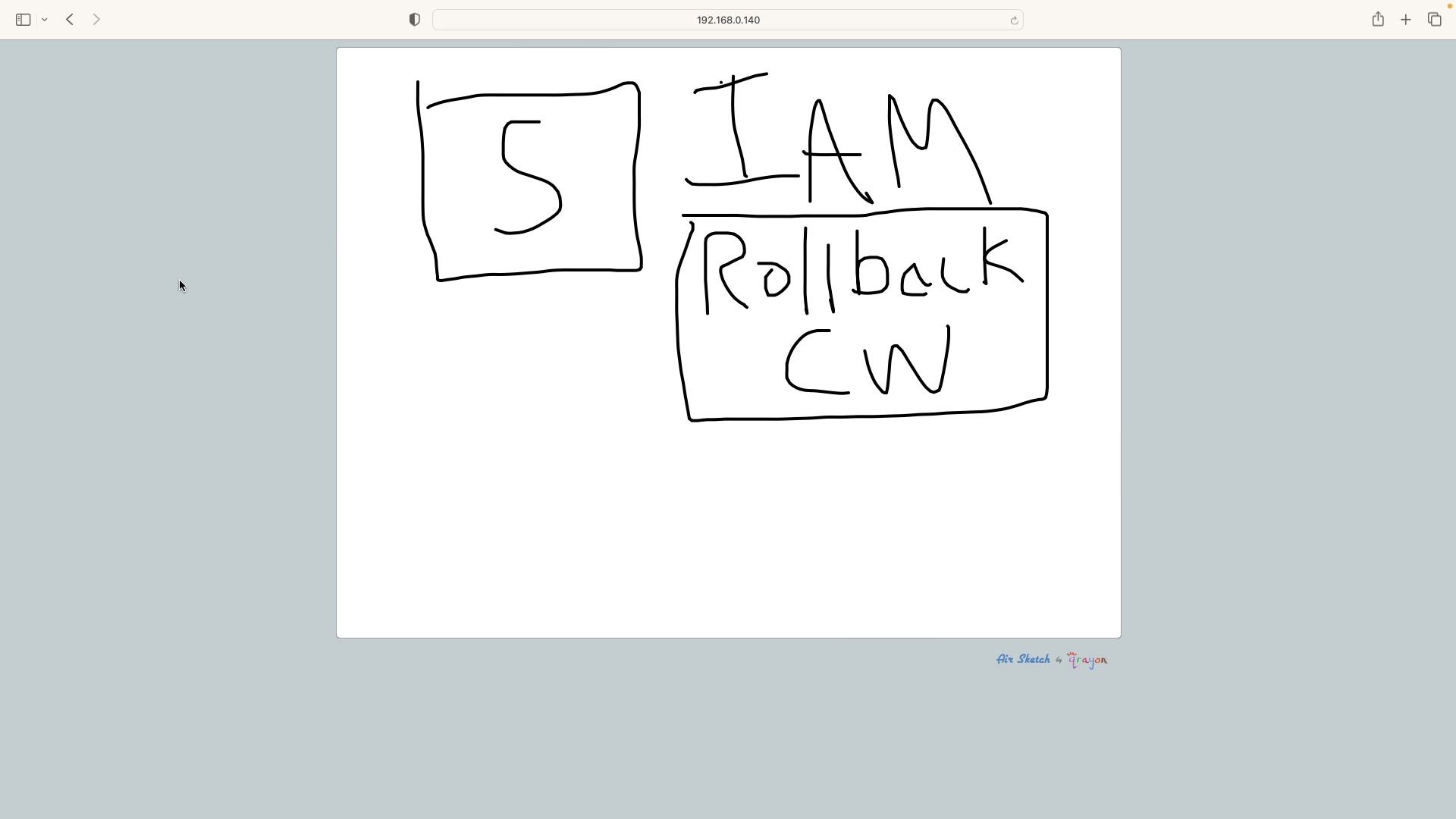Focus the 192.168.0.140 address bar
This screenshot has height=819, width=1456.
[x=727, y=20]
